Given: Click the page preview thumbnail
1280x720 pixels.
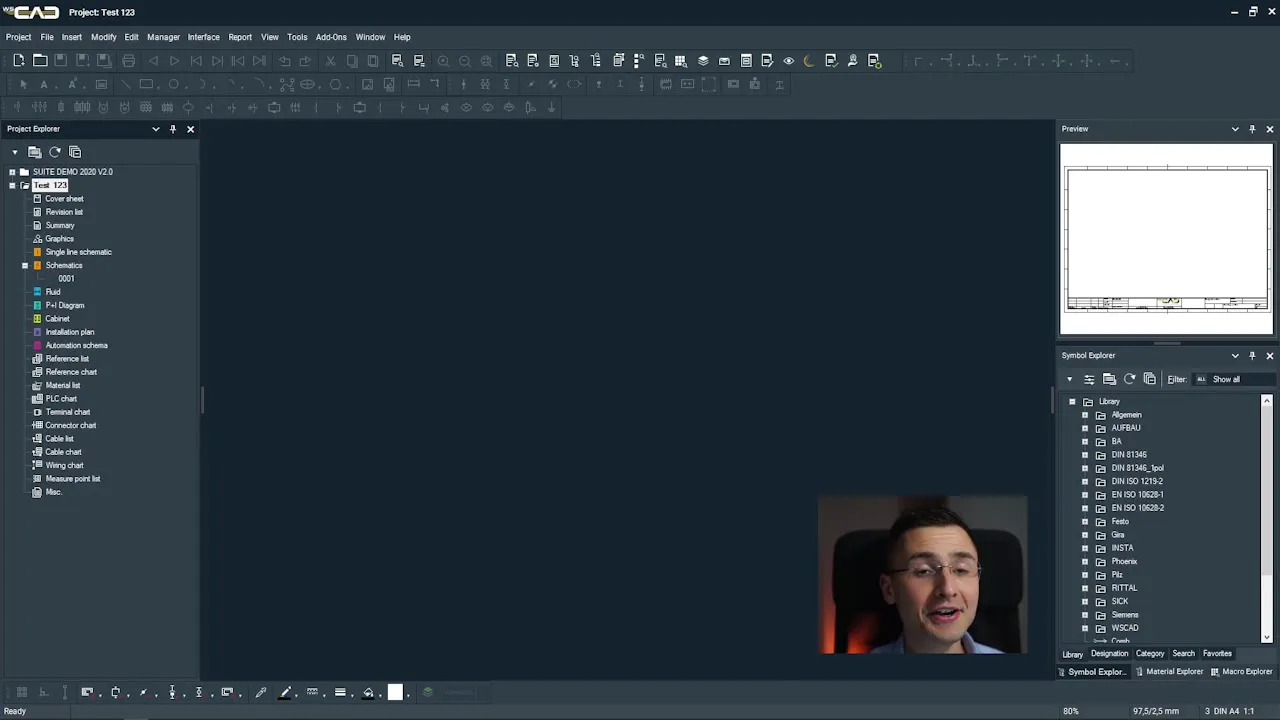Looking at the screenshot, I should click(1167, 239).
